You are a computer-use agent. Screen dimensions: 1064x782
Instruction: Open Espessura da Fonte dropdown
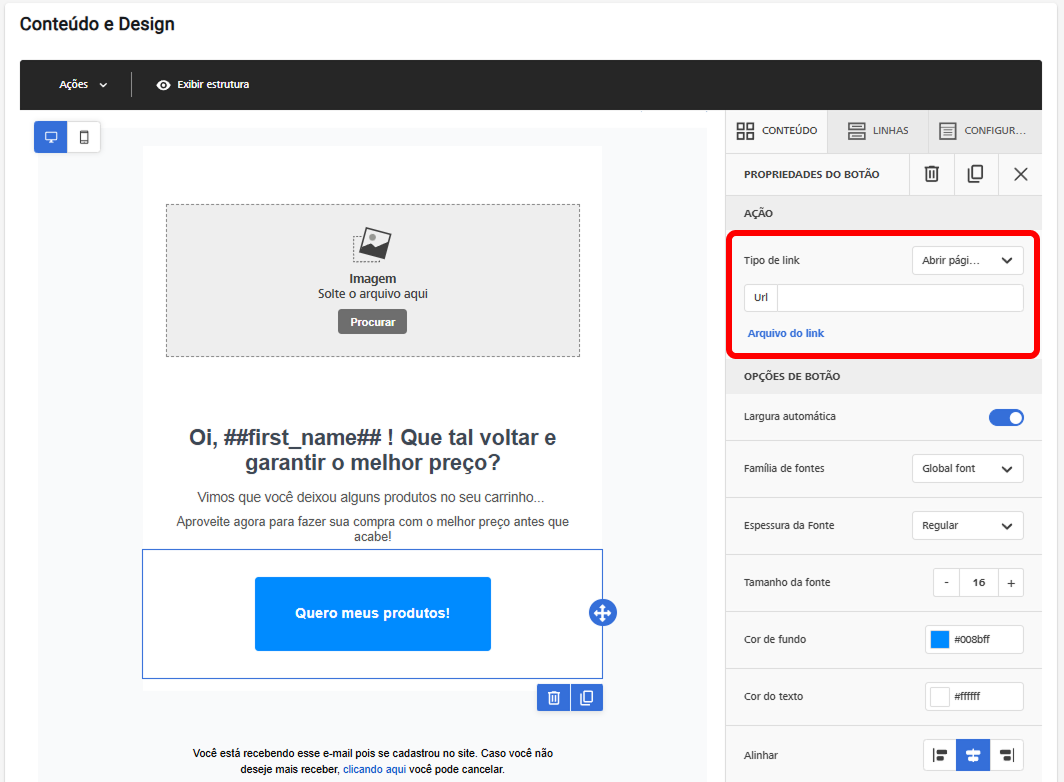[968, 525]
